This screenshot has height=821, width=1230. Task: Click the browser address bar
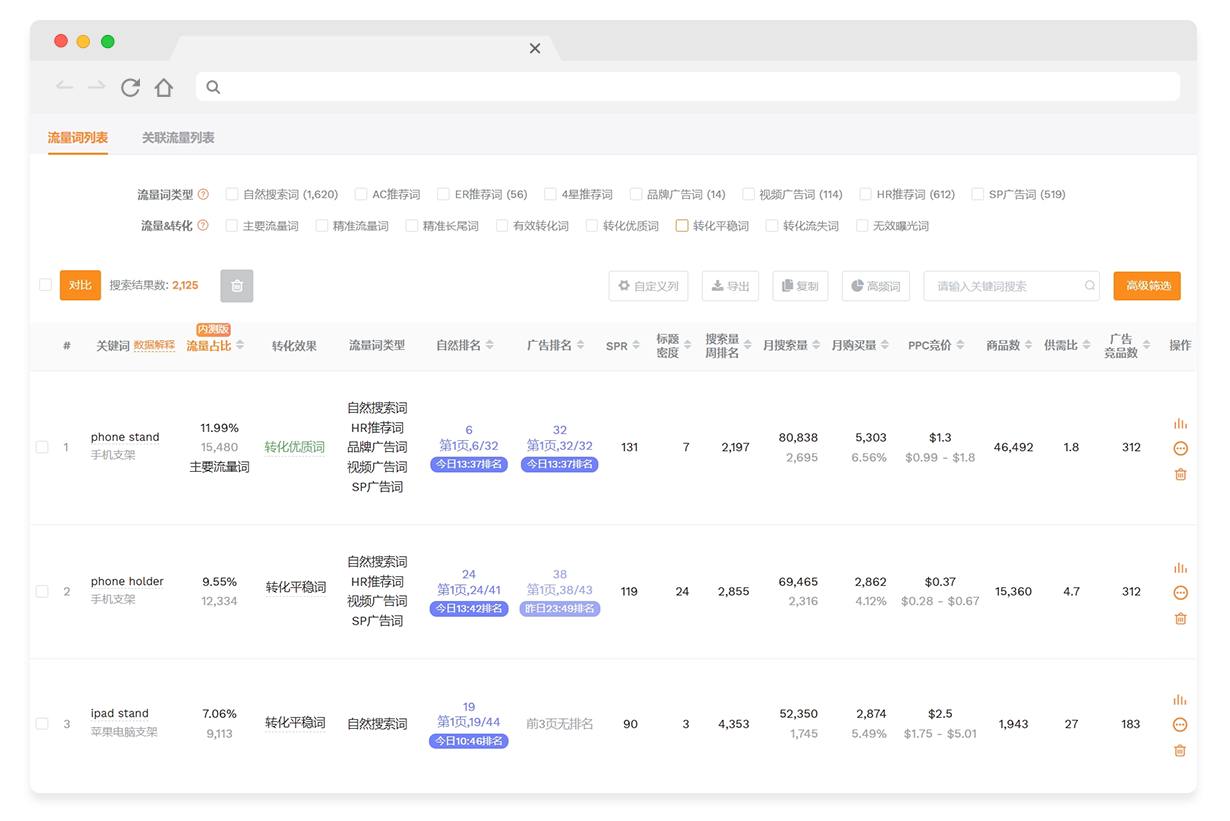click(690, 87)
